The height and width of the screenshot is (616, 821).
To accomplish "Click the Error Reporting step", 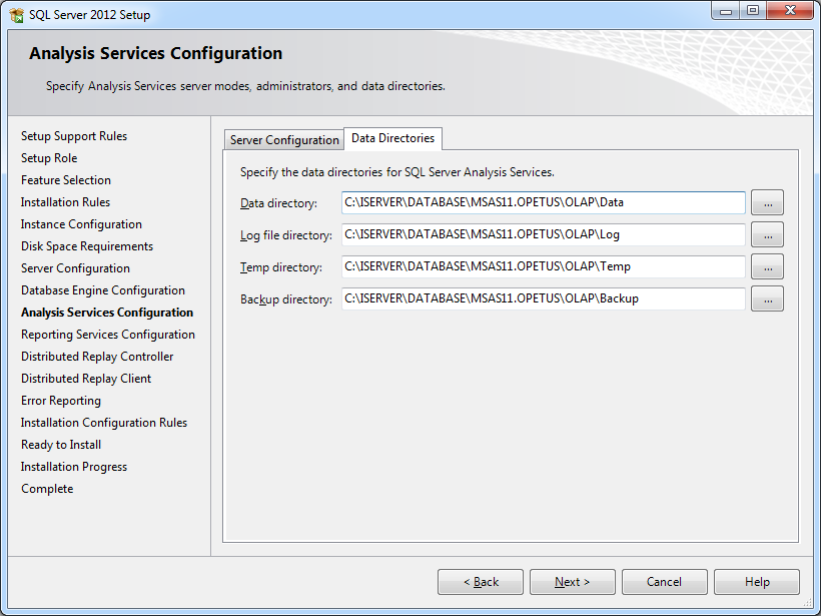I will click(61, 401).
